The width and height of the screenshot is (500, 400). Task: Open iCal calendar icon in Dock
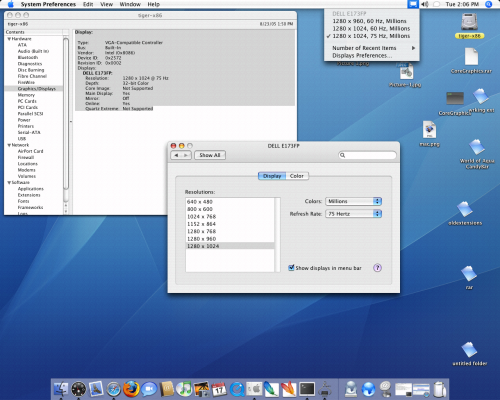(219, 389)
